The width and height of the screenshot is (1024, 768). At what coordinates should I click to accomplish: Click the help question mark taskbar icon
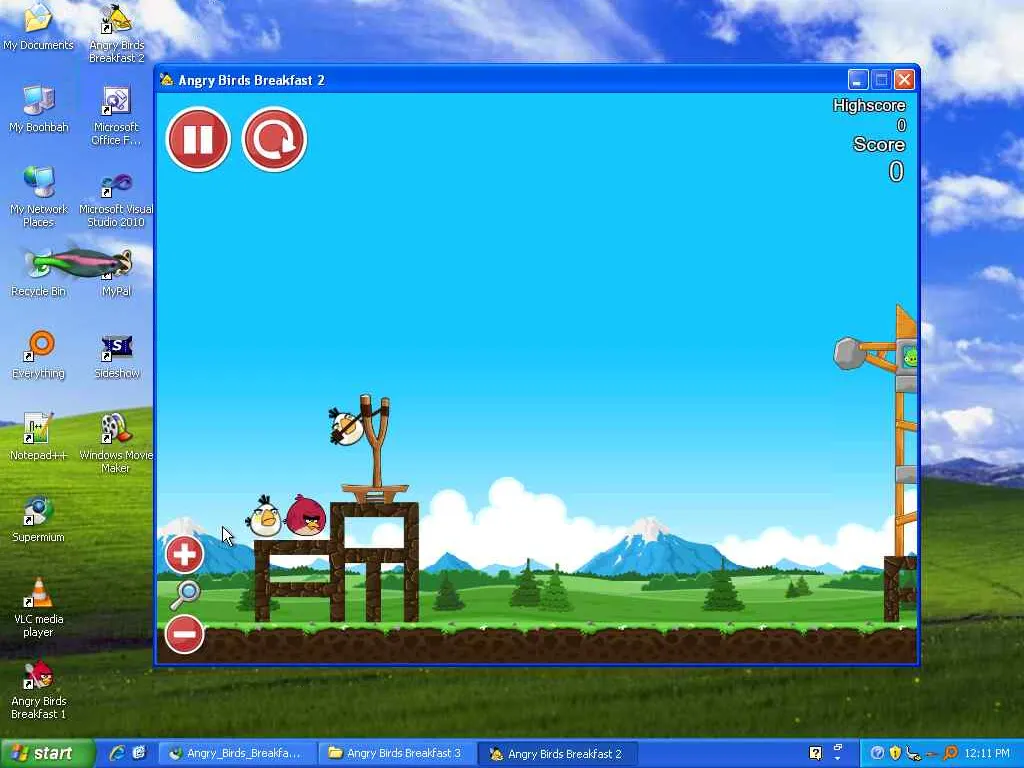(x=816, y=753)
